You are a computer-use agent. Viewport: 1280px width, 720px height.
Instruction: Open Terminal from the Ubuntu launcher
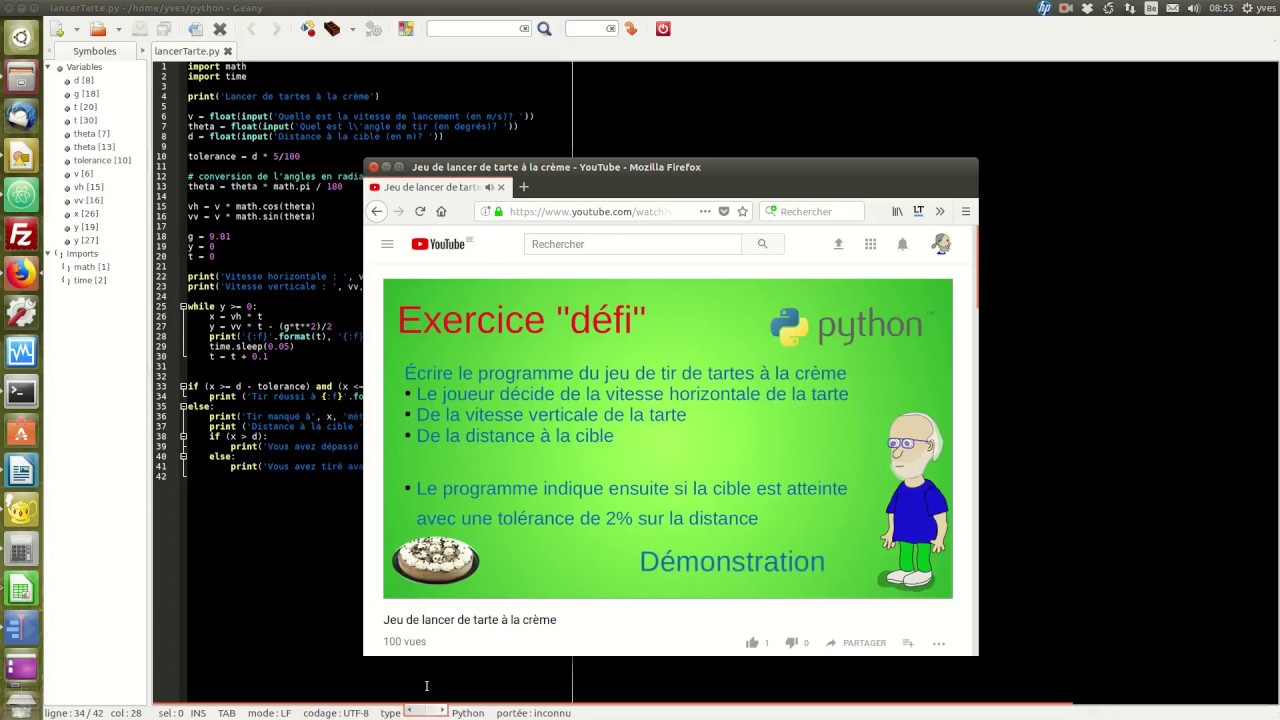tap(21, 392)
